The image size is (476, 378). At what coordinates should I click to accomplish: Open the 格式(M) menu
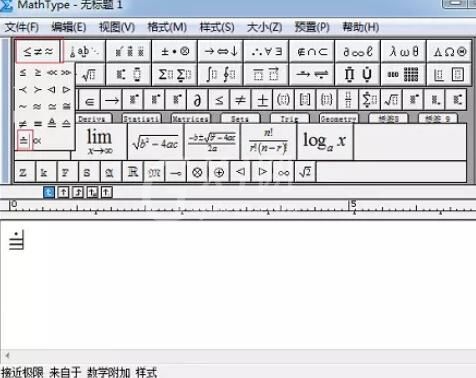coord(167,27)
